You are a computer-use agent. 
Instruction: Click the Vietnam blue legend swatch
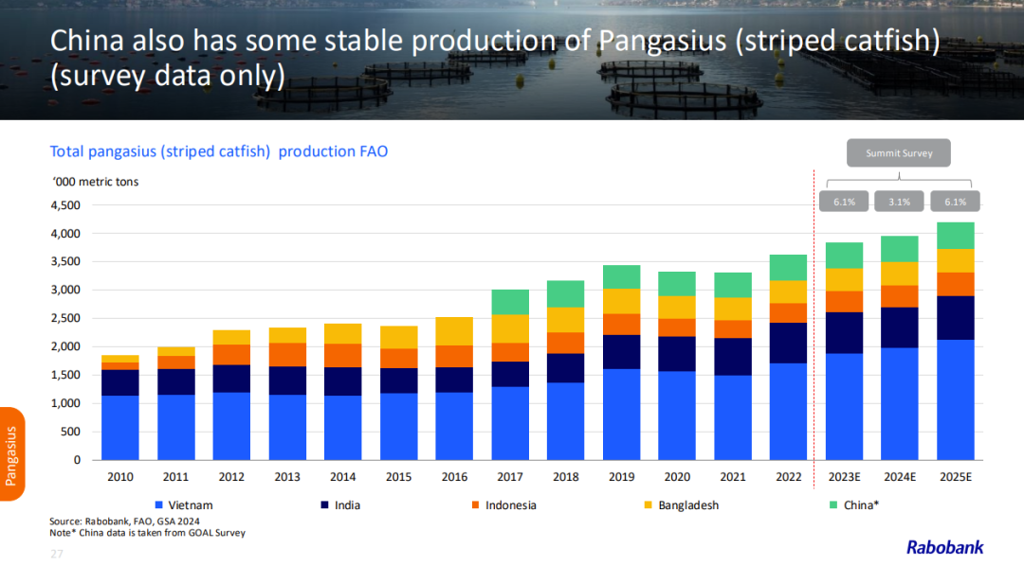(x=160, y=505)
